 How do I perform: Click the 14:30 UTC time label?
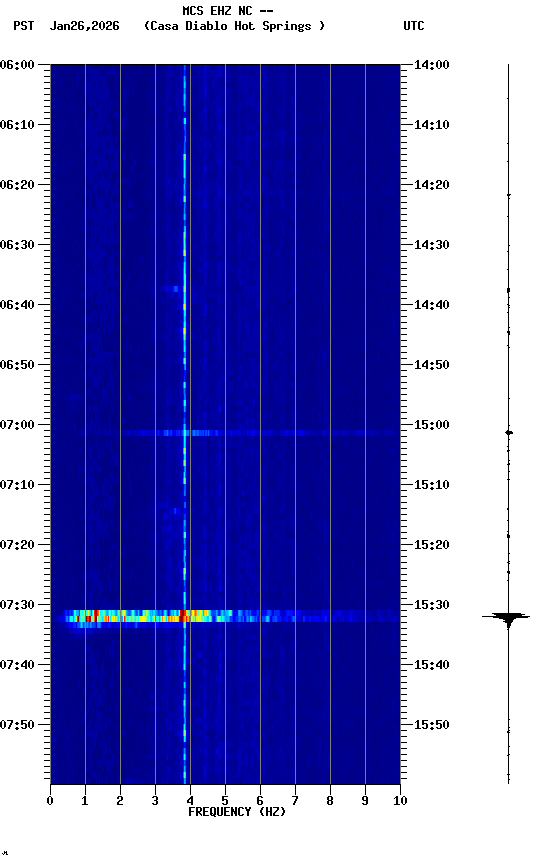point(432,245)
